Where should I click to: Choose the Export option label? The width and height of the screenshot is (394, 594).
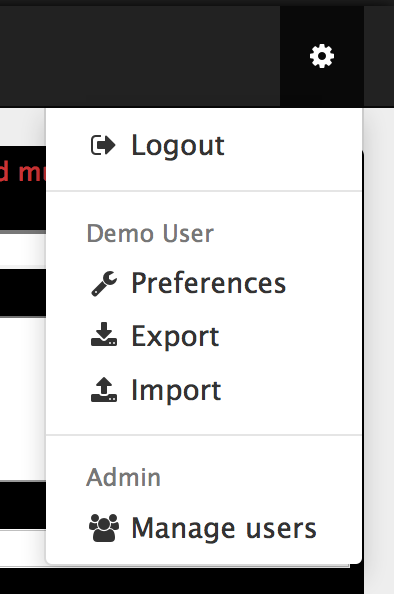[x=175, y=336]
